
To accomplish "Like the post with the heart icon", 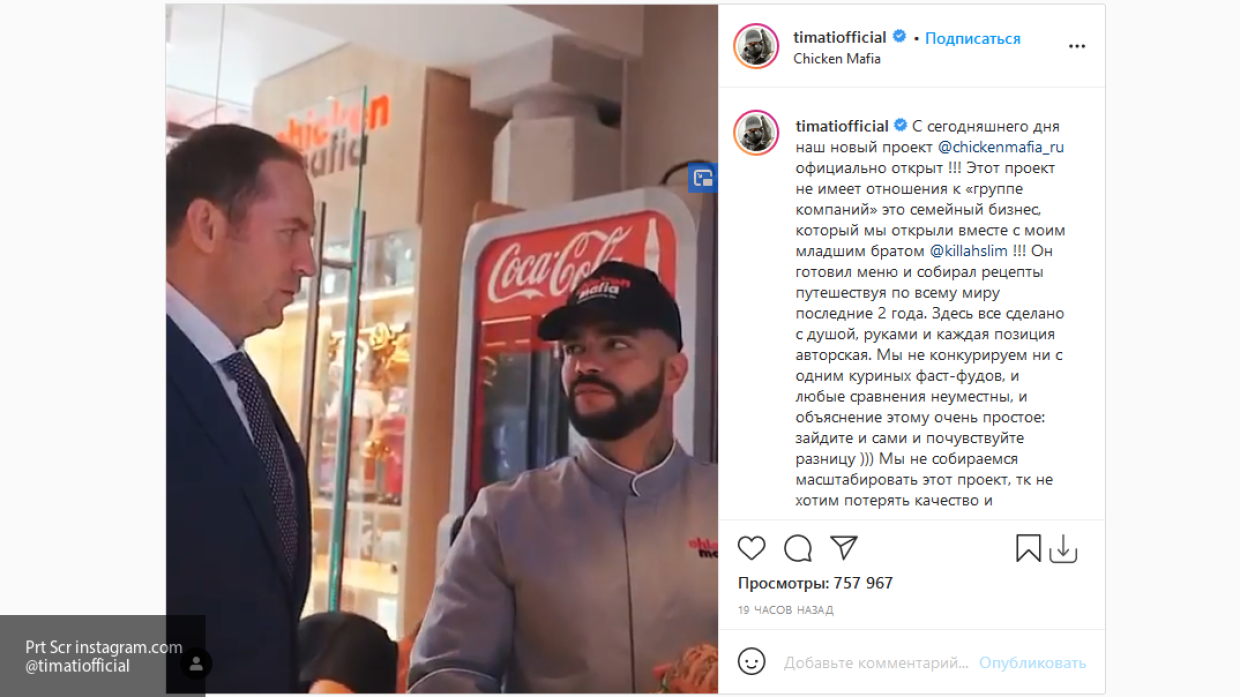I will (x=752, y=548).
